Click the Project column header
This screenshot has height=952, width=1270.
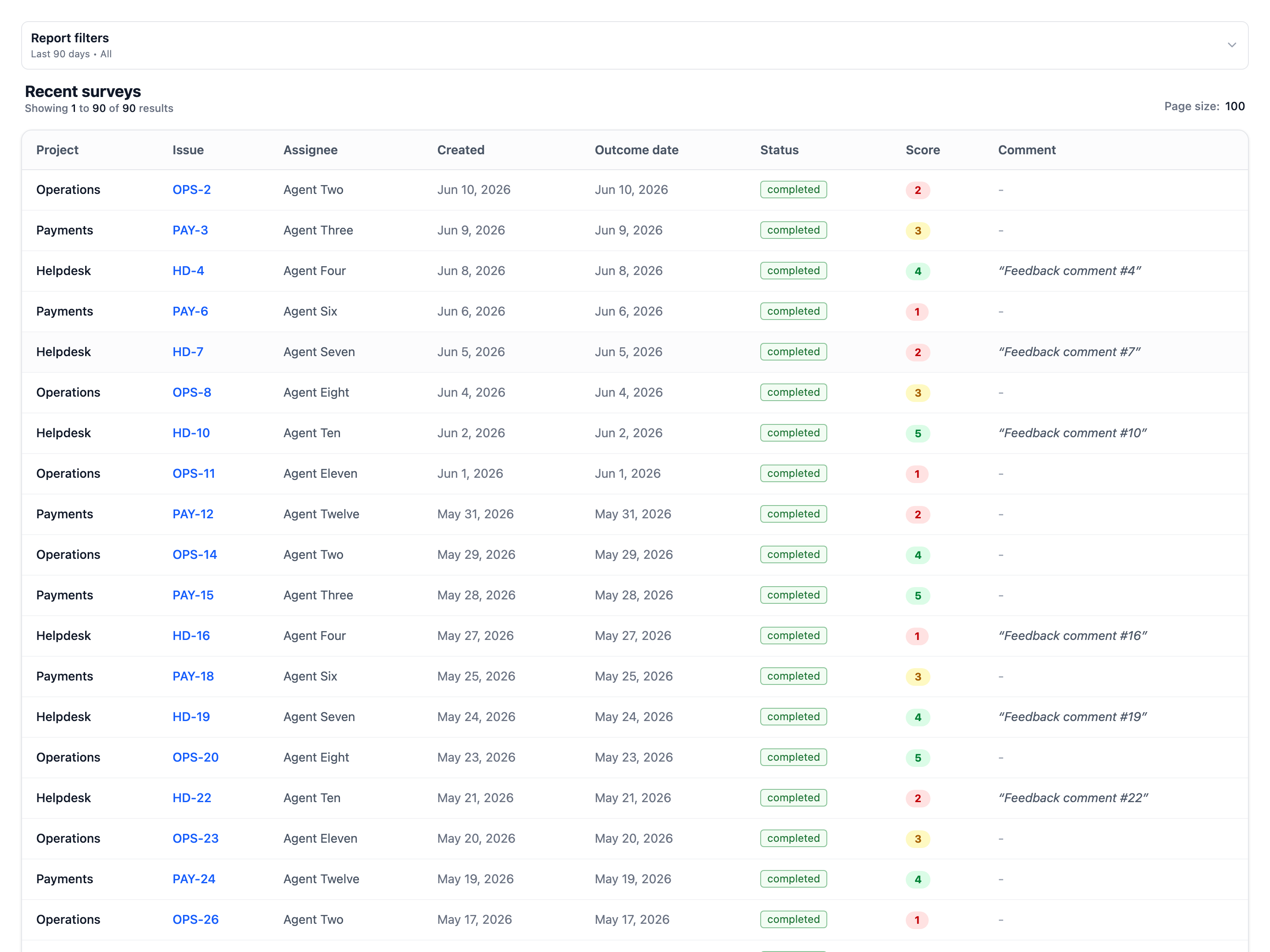tap(57, 150)
